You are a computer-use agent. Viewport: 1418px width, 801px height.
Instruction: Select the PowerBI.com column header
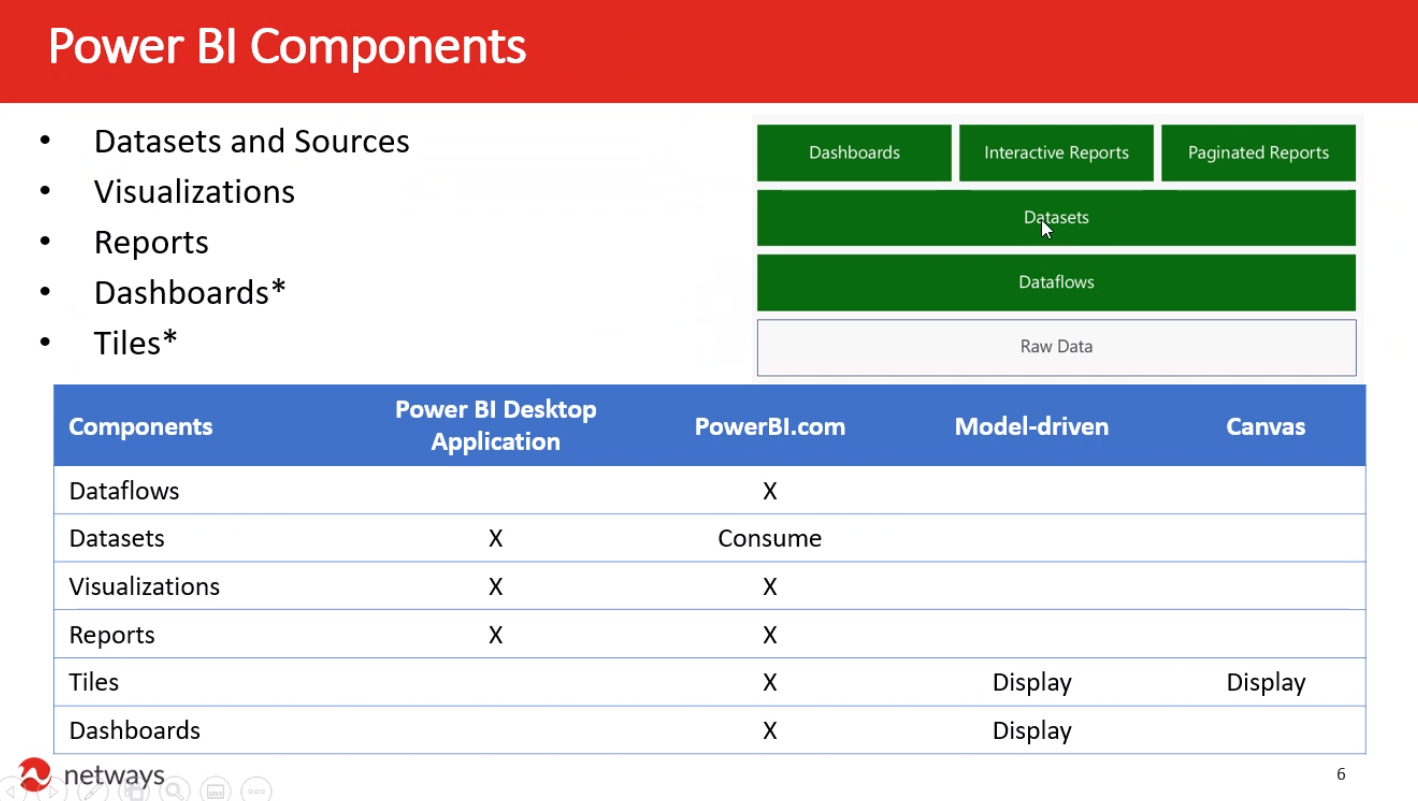(769, 427)
